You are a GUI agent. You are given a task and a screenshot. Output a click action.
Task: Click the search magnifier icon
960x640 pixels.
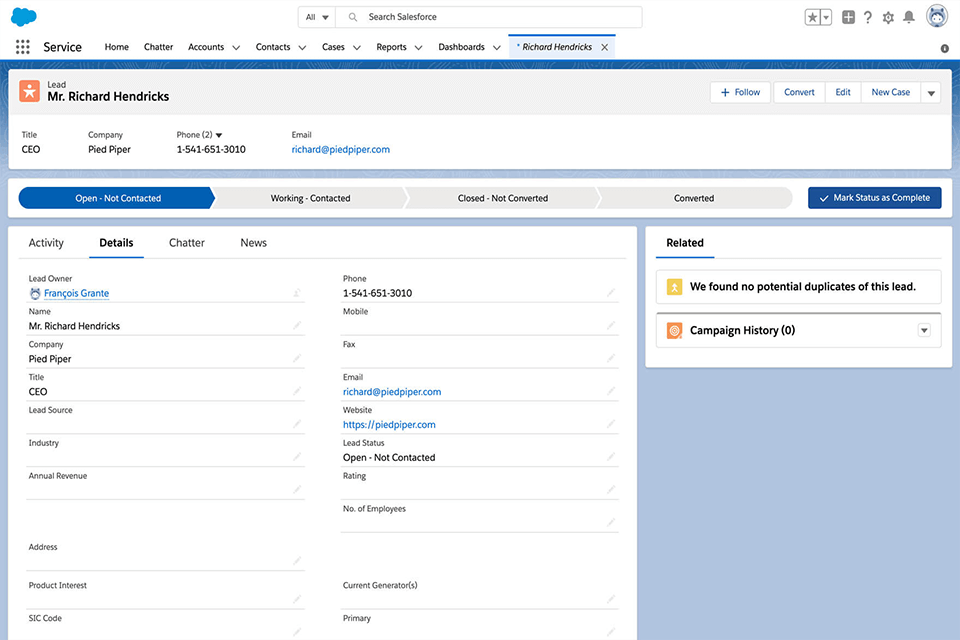coord(353,17)
